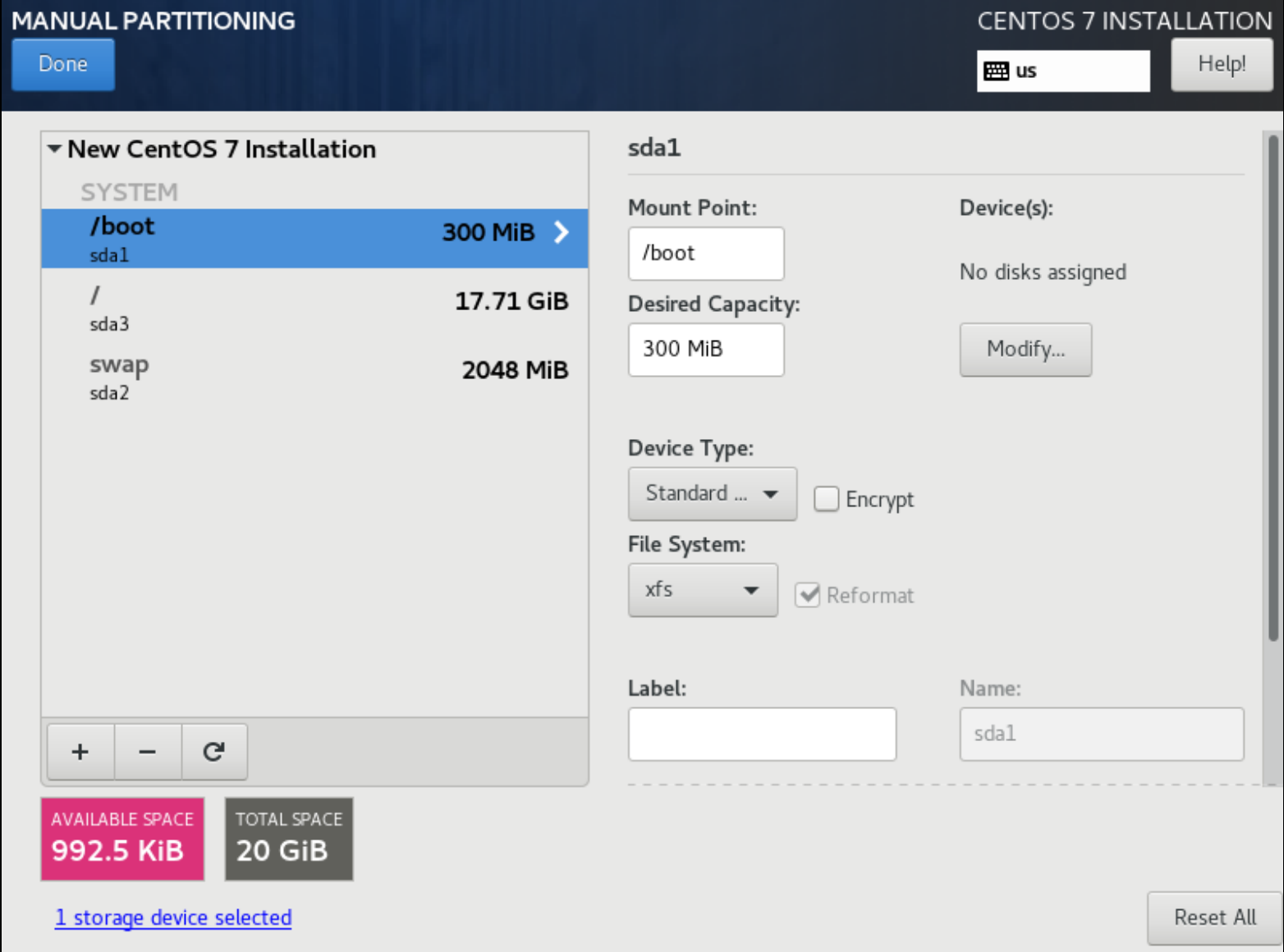1284x952 pixels.
Task: Add a new mount point with plus icon
Action: click(x=80, y=752)
